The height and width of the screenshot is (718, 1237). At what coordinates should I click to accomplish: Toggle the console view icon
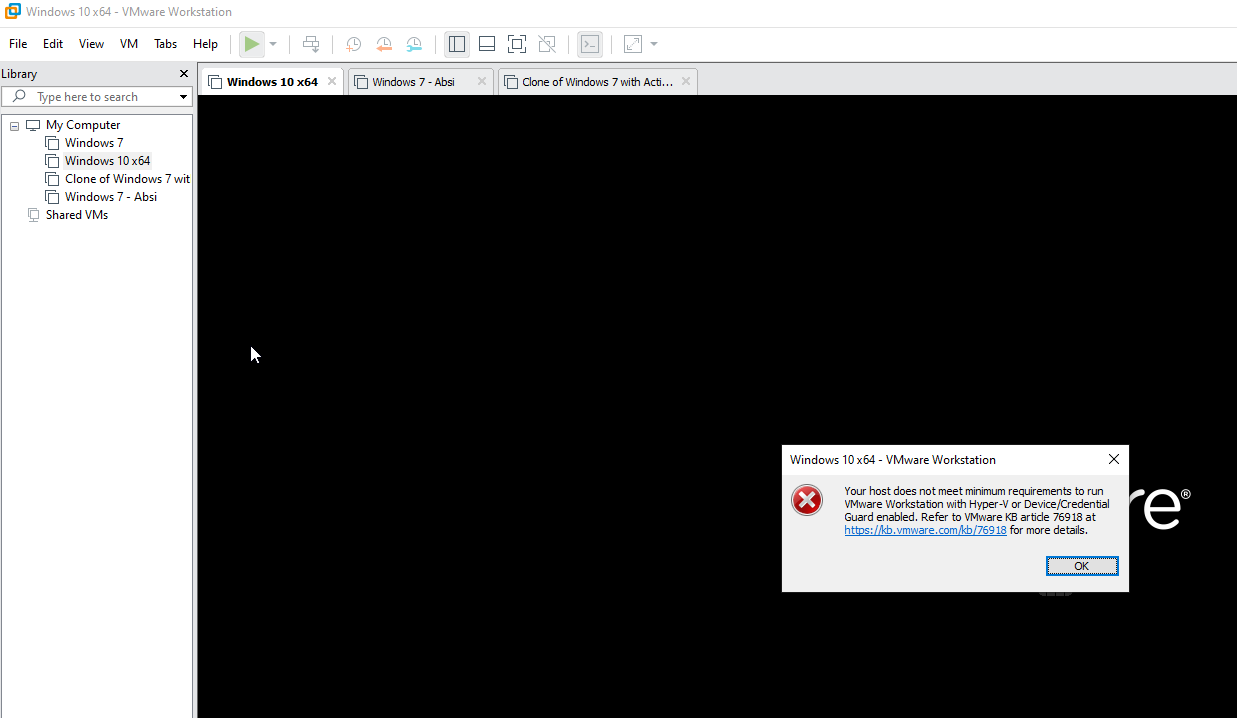point(590,44)
